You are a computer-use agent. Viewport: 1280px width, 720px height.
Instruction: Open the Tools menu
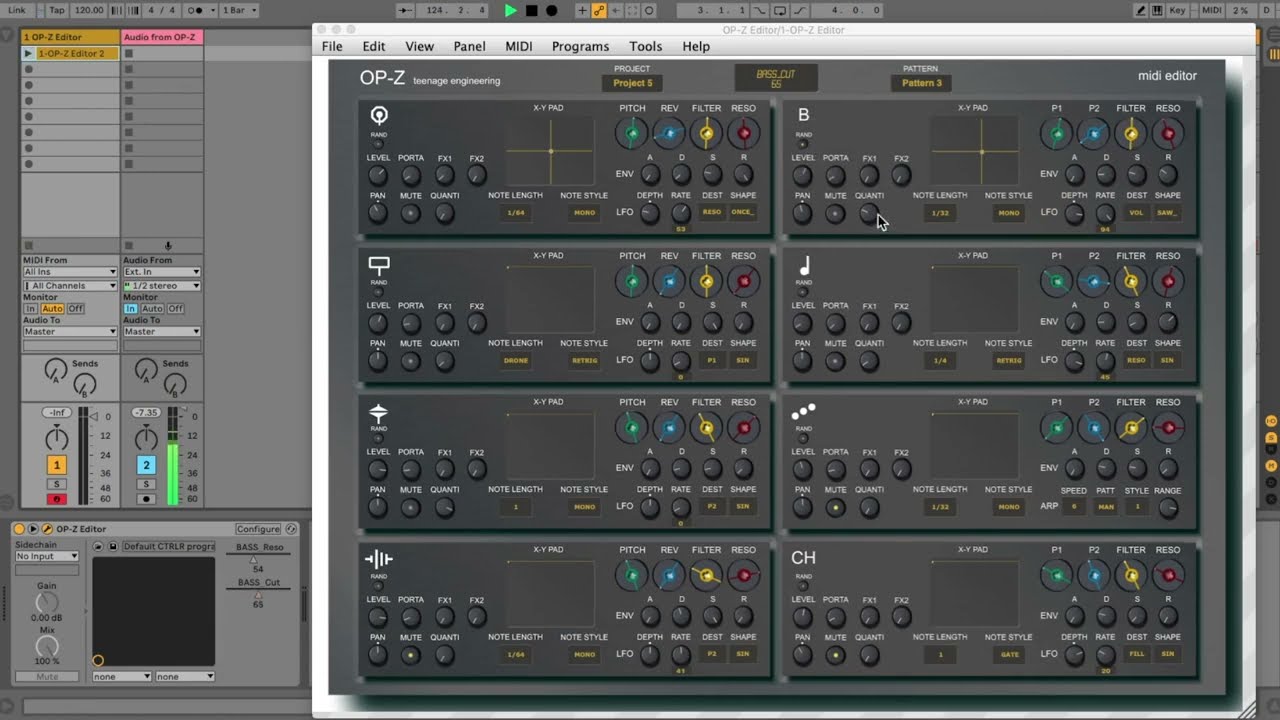[x=646, y=46]
